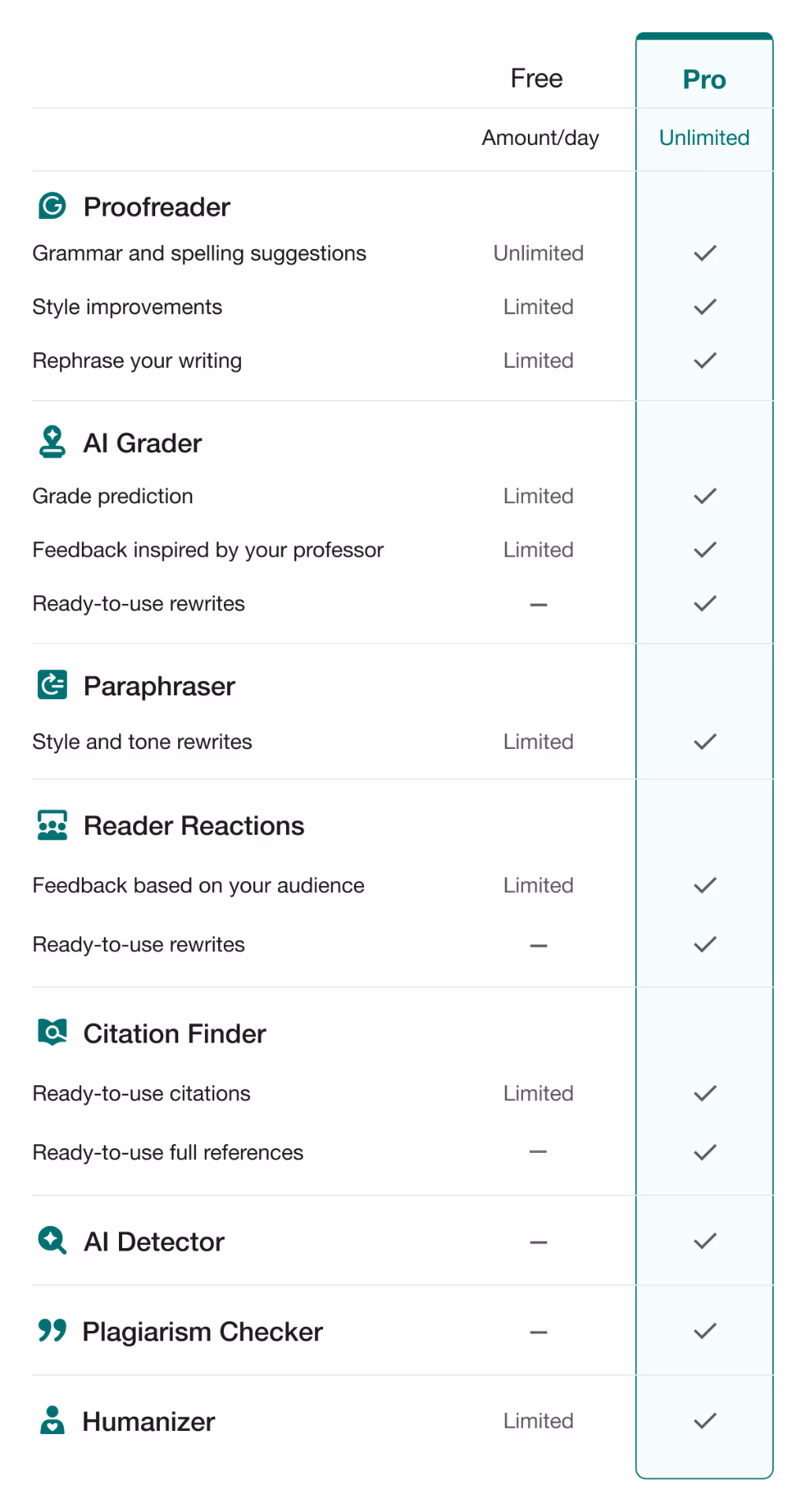This screenshot has height=1512, width=806.
Task: Click Ready-to-use full references row label
Action: (168, 1153)
